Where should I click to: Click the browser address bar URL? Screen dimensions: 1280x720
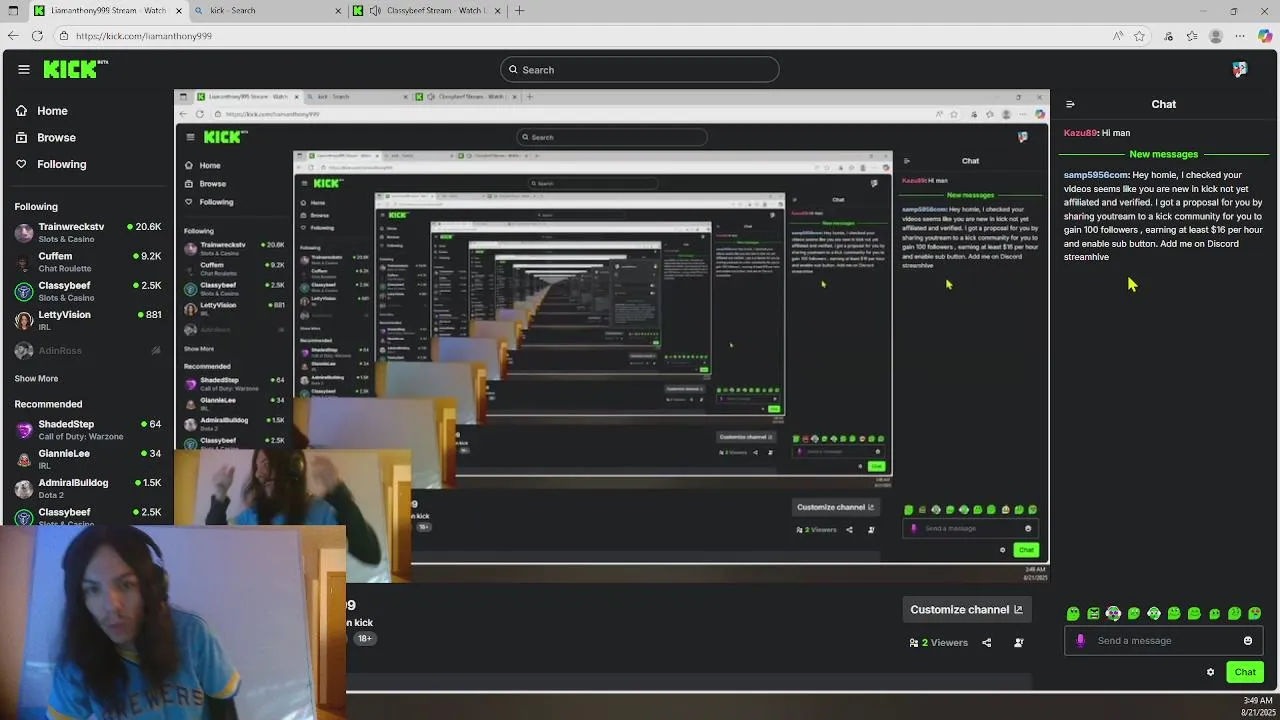[144, 36]
